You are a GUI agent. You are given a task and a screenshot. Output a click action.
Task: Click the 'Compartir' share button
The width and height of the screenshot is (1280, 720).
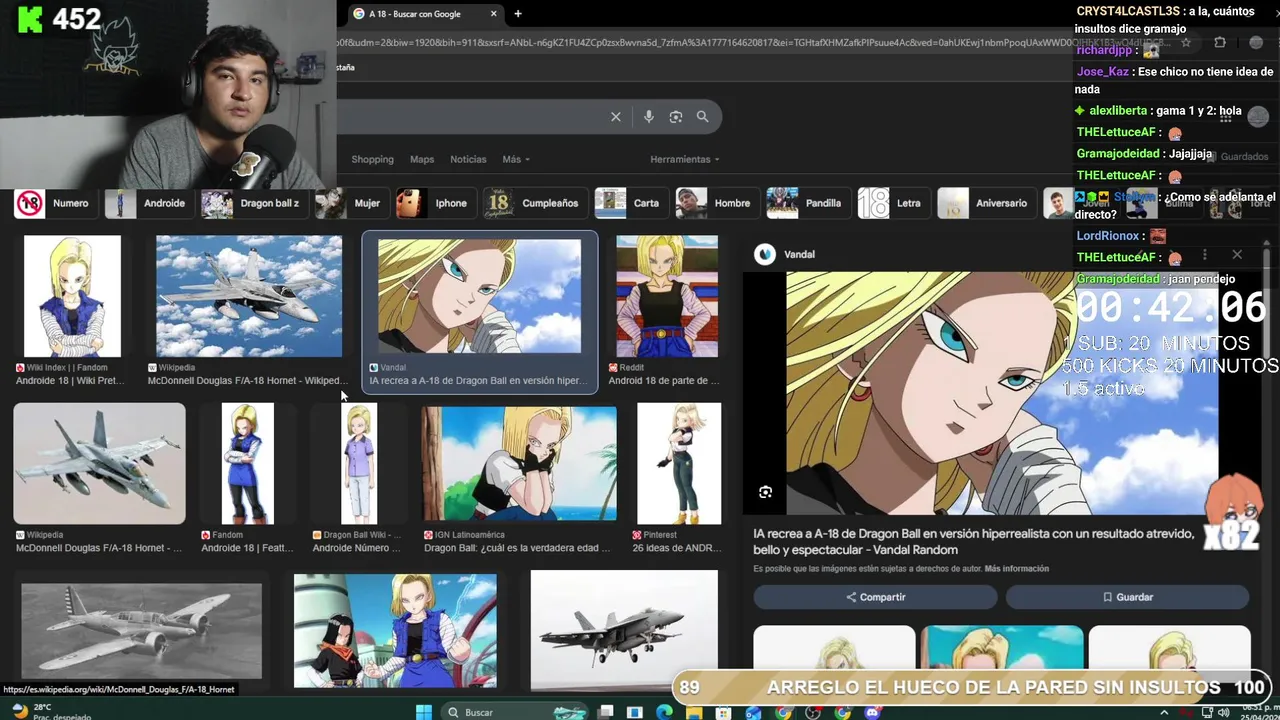pyautogui.click(x=875, y=597)
